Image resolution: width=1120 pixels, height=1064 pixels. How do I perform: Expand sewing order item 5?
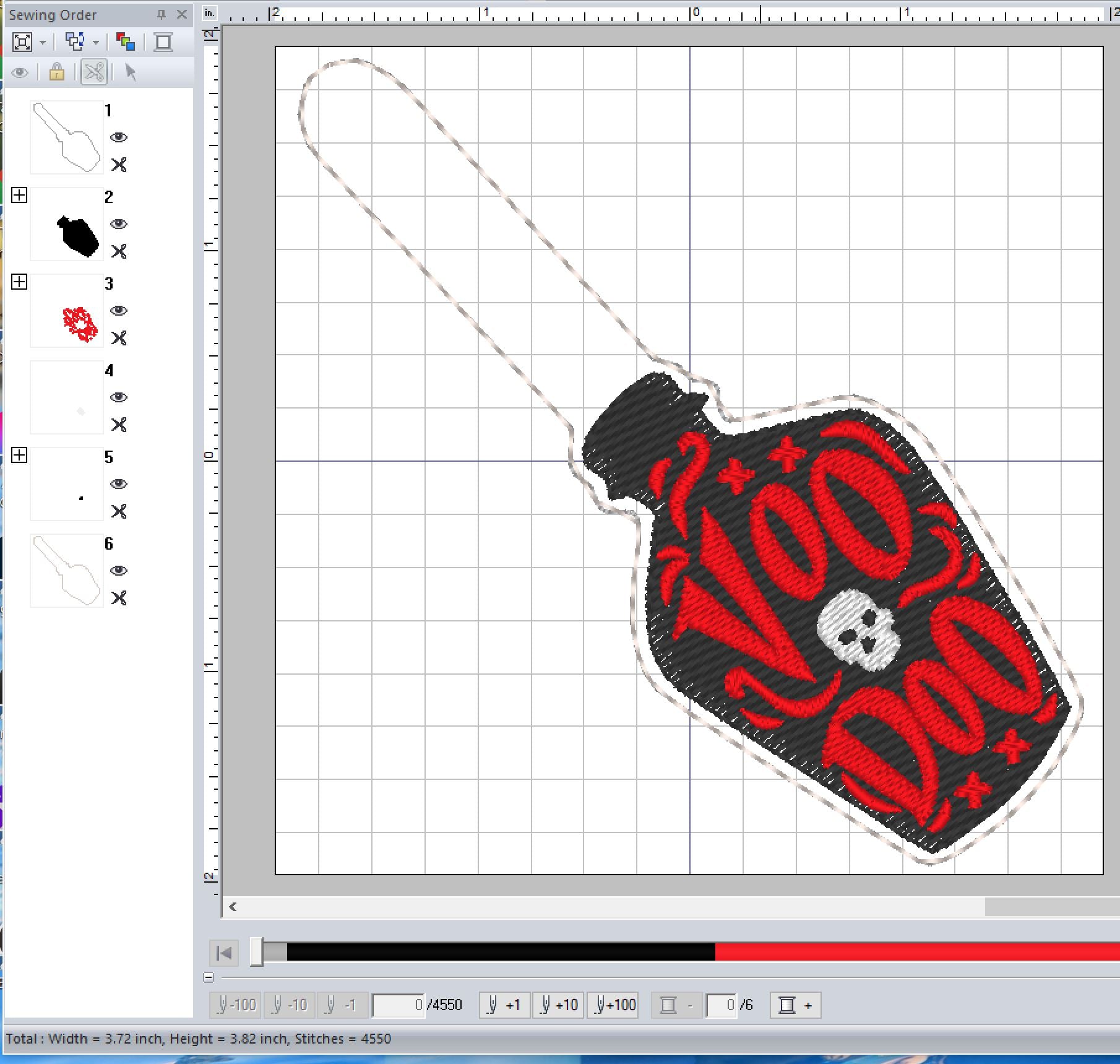[19, 456]
